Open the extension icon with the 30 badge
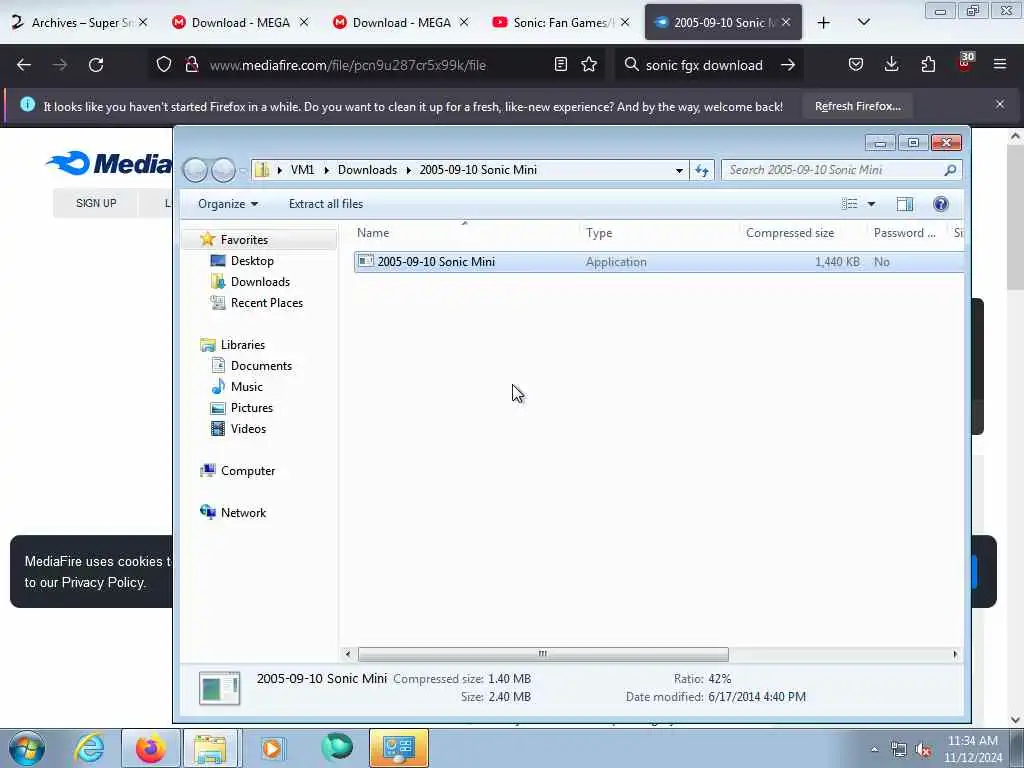1024x768 pixels. (x=965, y=62)
